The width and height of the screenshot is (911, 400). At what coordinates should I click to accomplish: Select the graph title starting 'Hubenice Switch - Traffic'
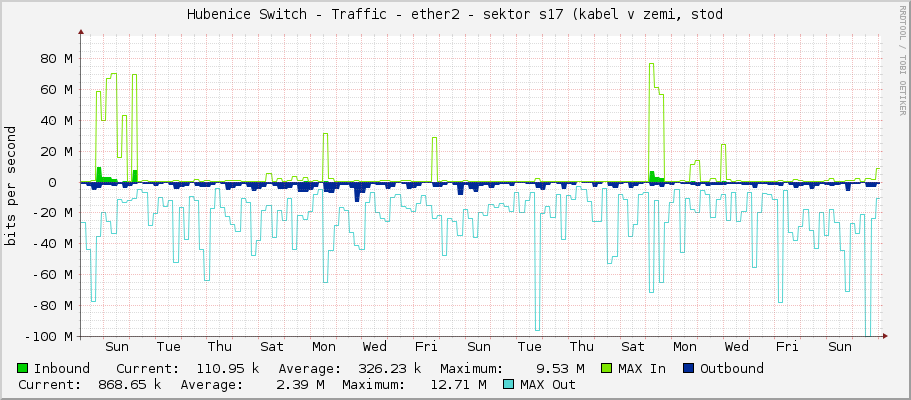coord(454,15)
